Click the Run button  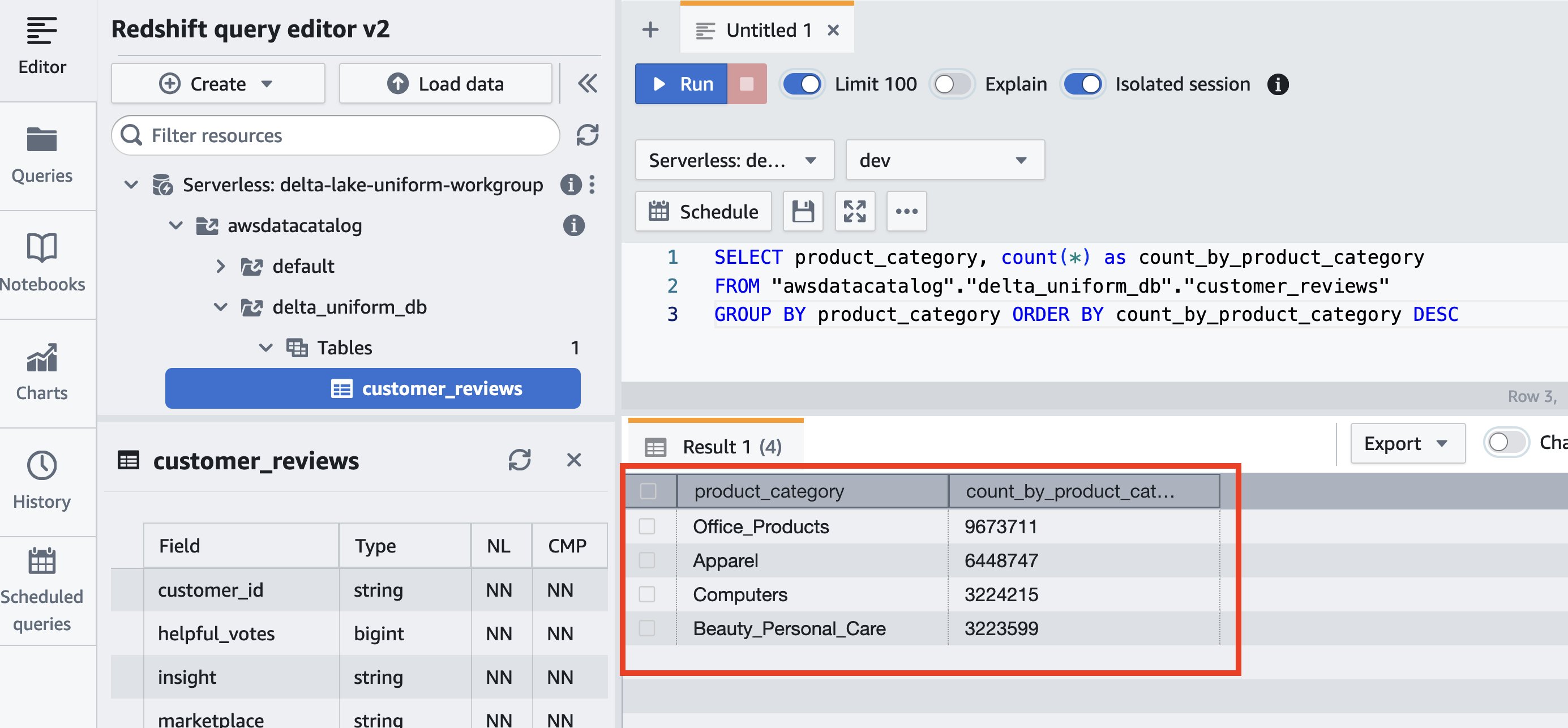[681, 83]
